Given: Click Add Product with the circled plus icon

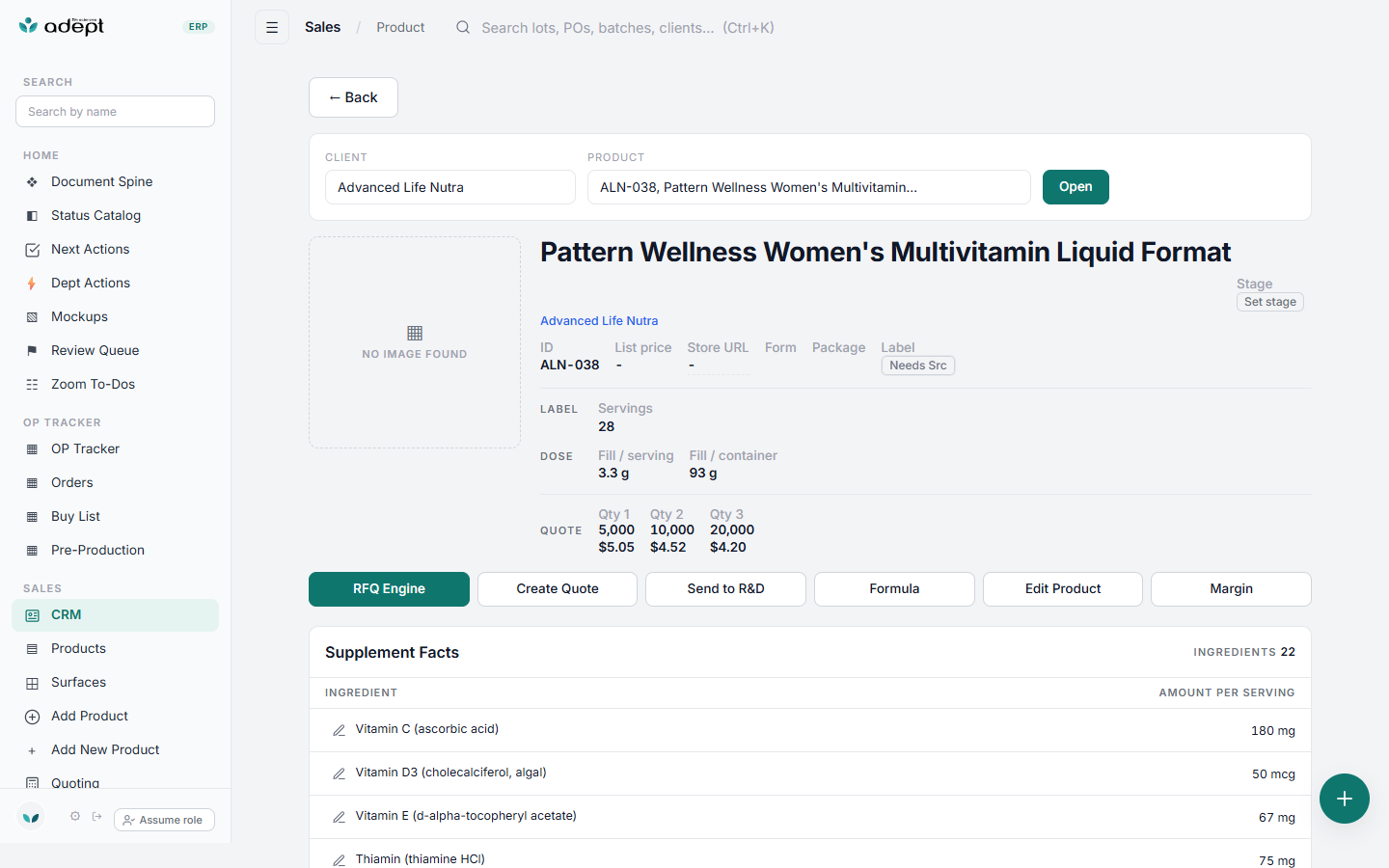Looking at the screenshot, I should tap(115, 716).
